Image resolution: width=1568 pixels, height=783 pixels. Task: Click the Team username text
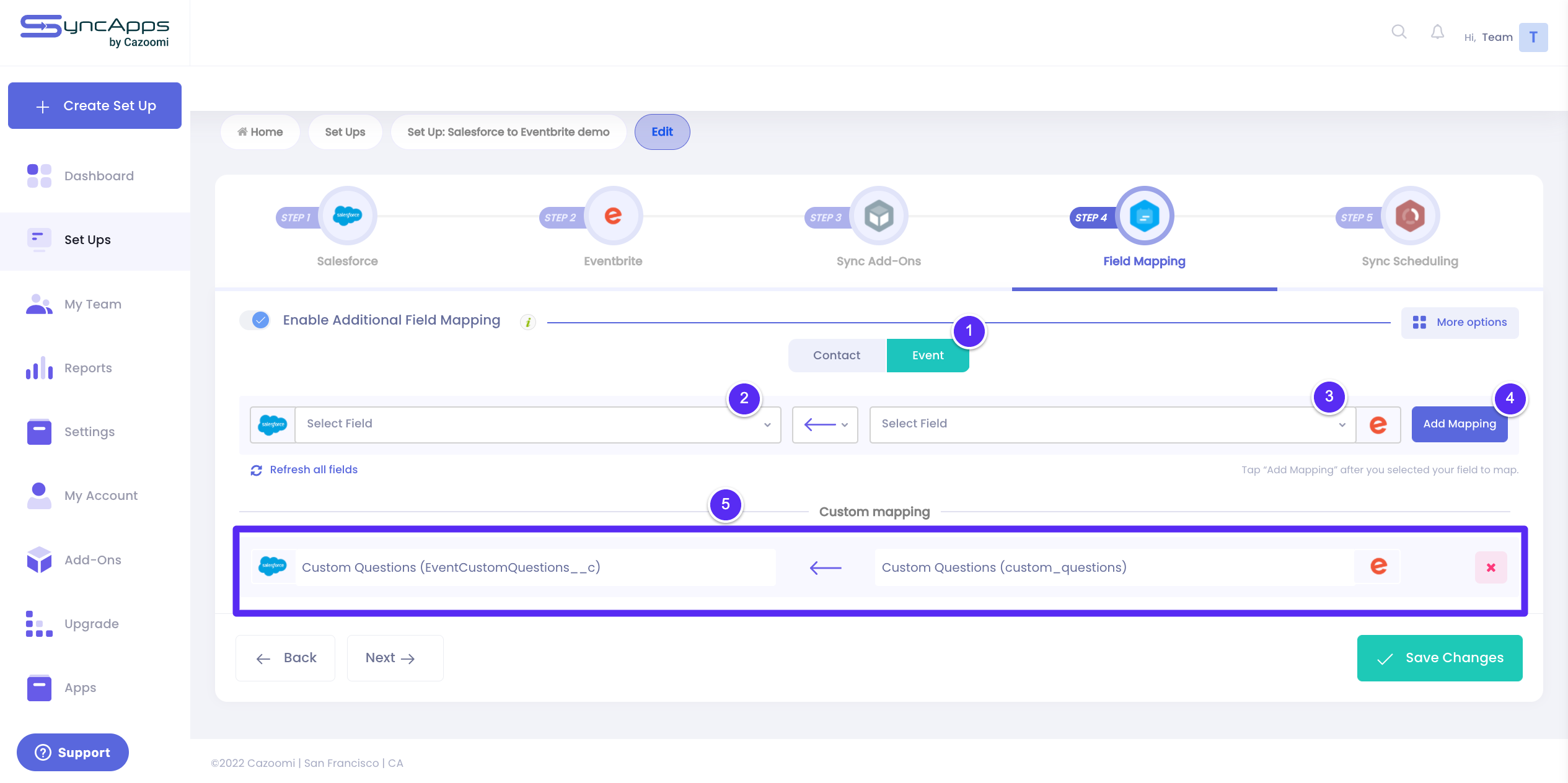[x=1497, y=37]
